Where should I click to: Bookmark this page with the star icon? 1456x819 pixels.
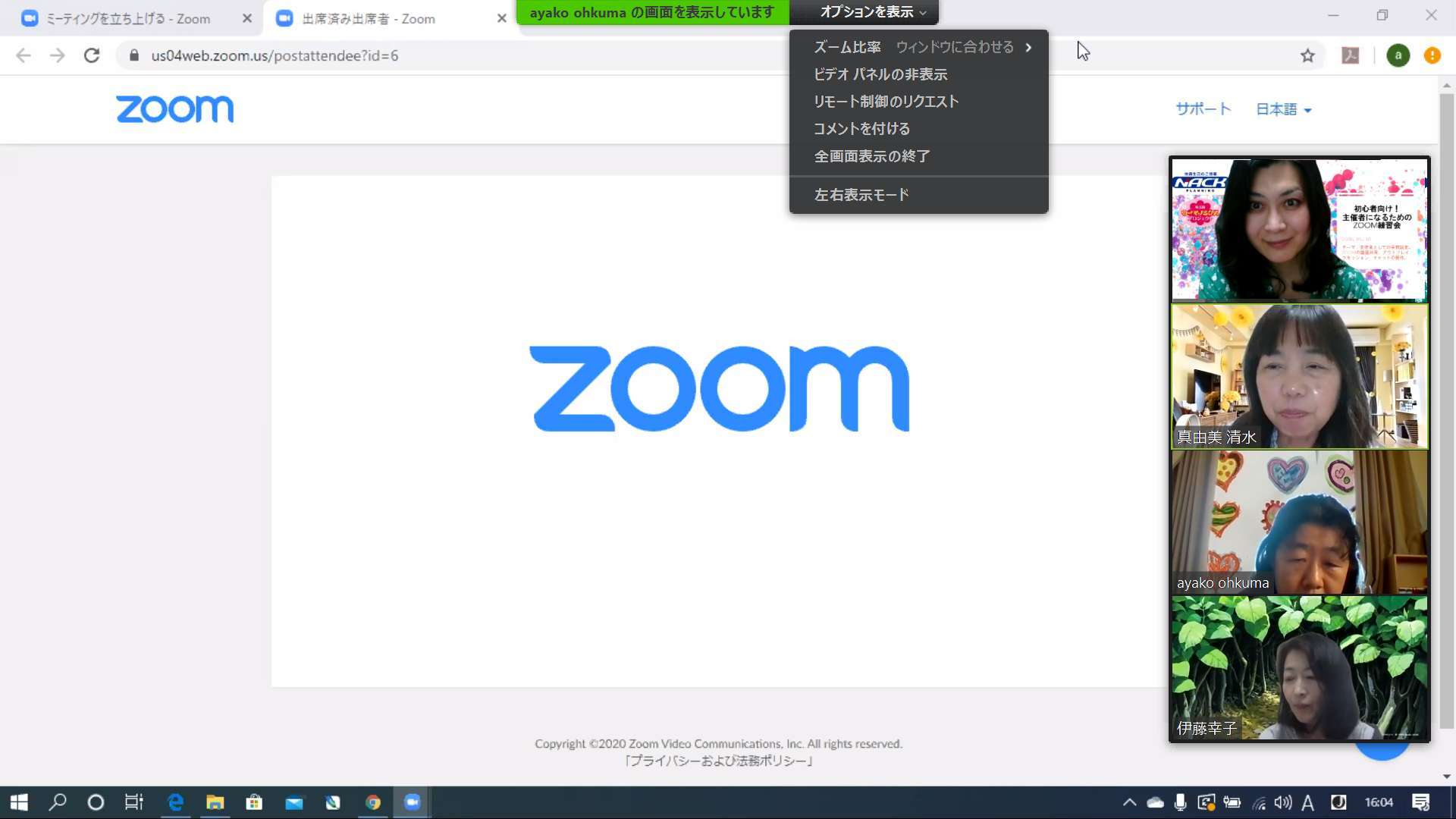(1307, 55)
